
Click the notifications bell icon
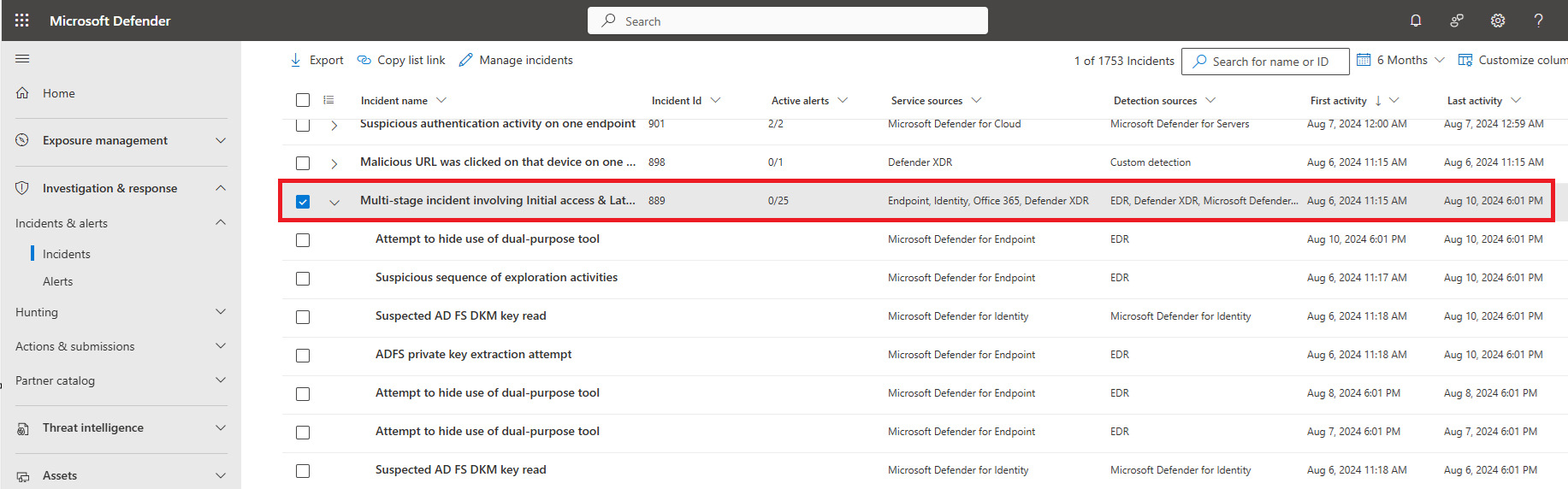point(1416,21)
